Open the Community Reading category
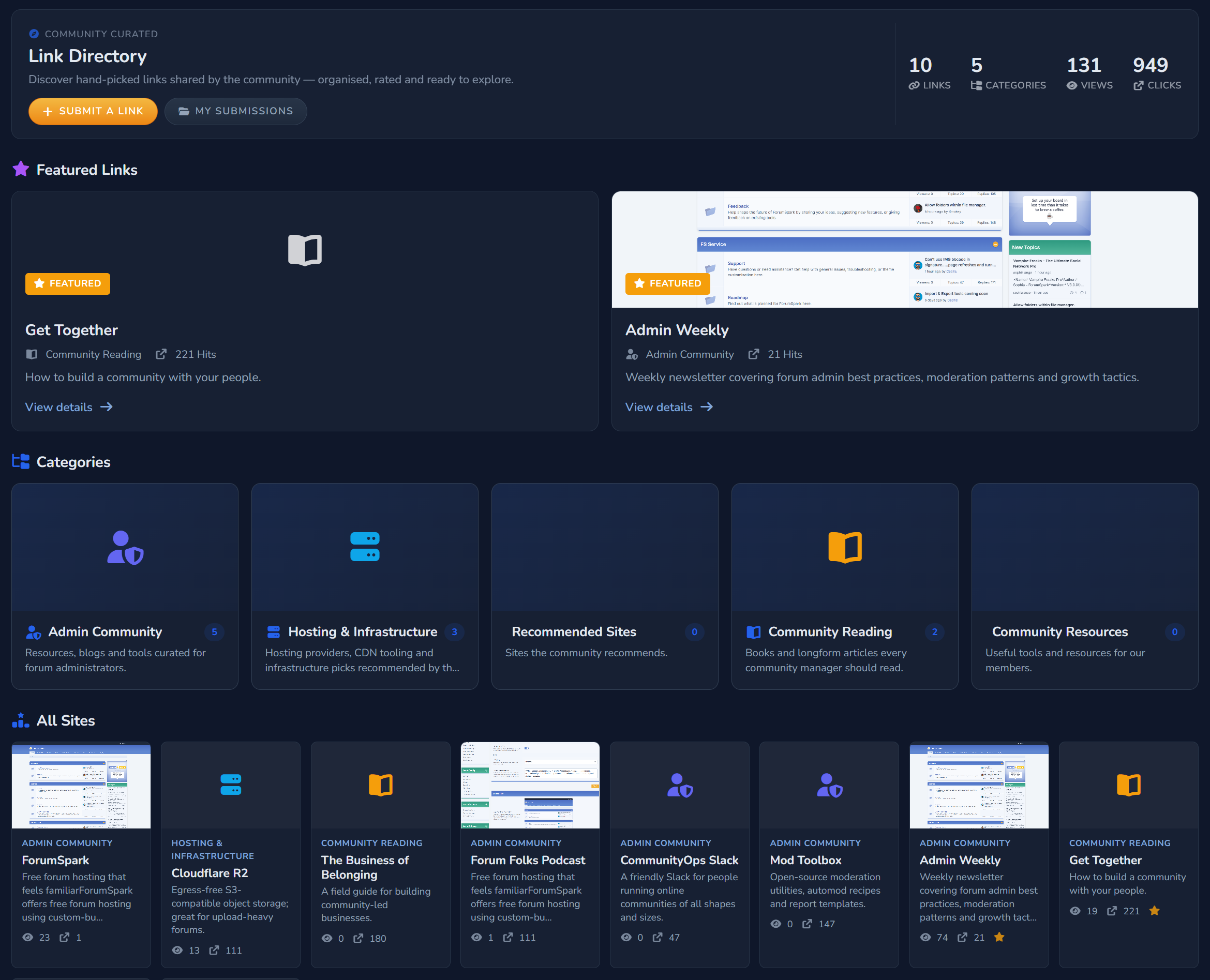Viewport: 1210px width, 980px height. coord(830,631)
